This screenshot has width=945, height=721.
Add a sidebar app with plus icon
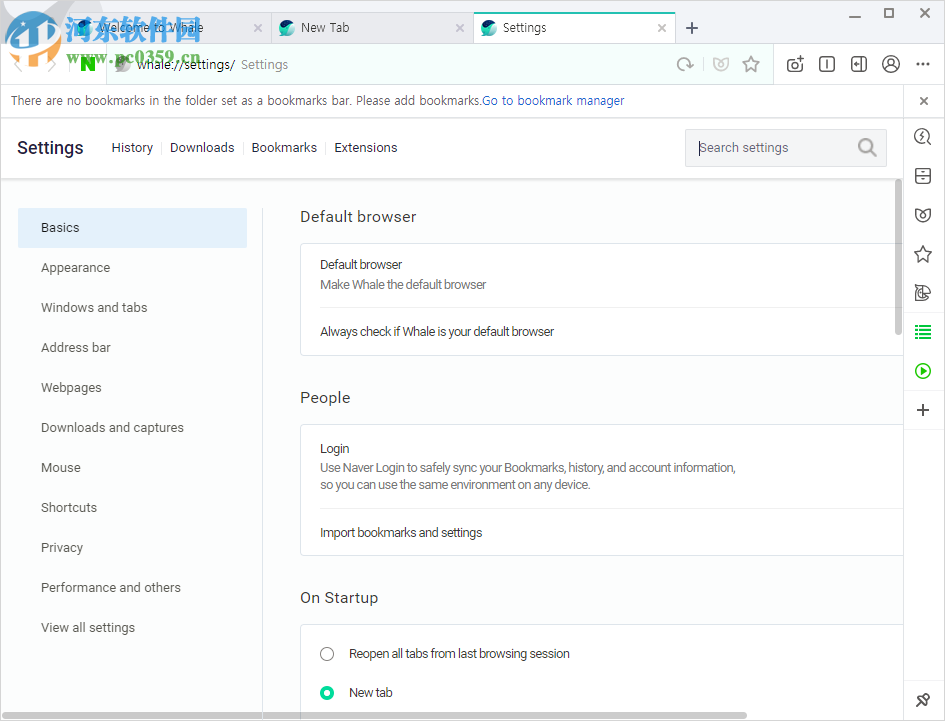point(923,410)
